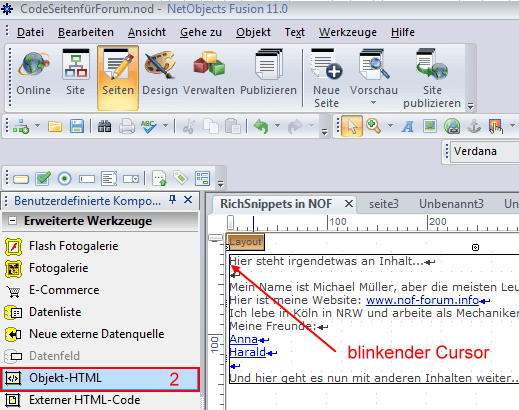This screenshot has height=410, width=519.
Task: Open the Datei menu
Action: pyautogui.click(x=30, y=32)
